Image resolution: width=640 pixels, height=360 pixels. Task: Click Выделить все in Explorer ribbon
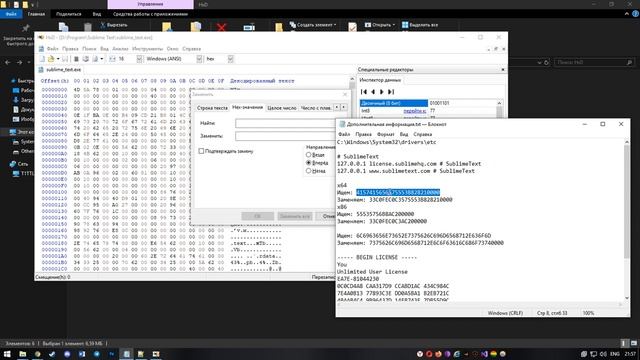[x=420, y=25]
